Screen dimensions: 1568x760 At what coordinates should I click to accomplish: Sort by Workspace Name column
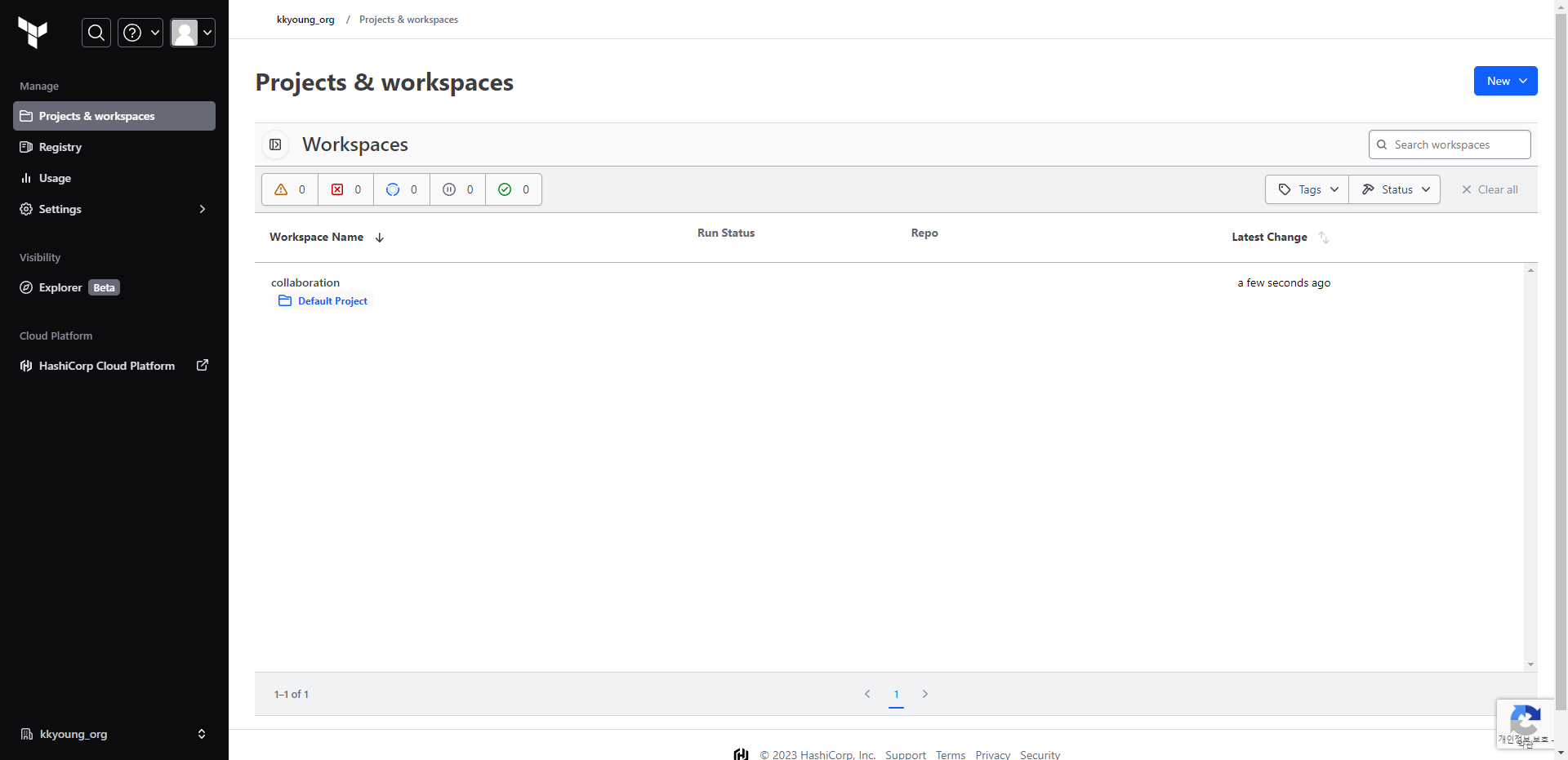click(x=327, y=237)
